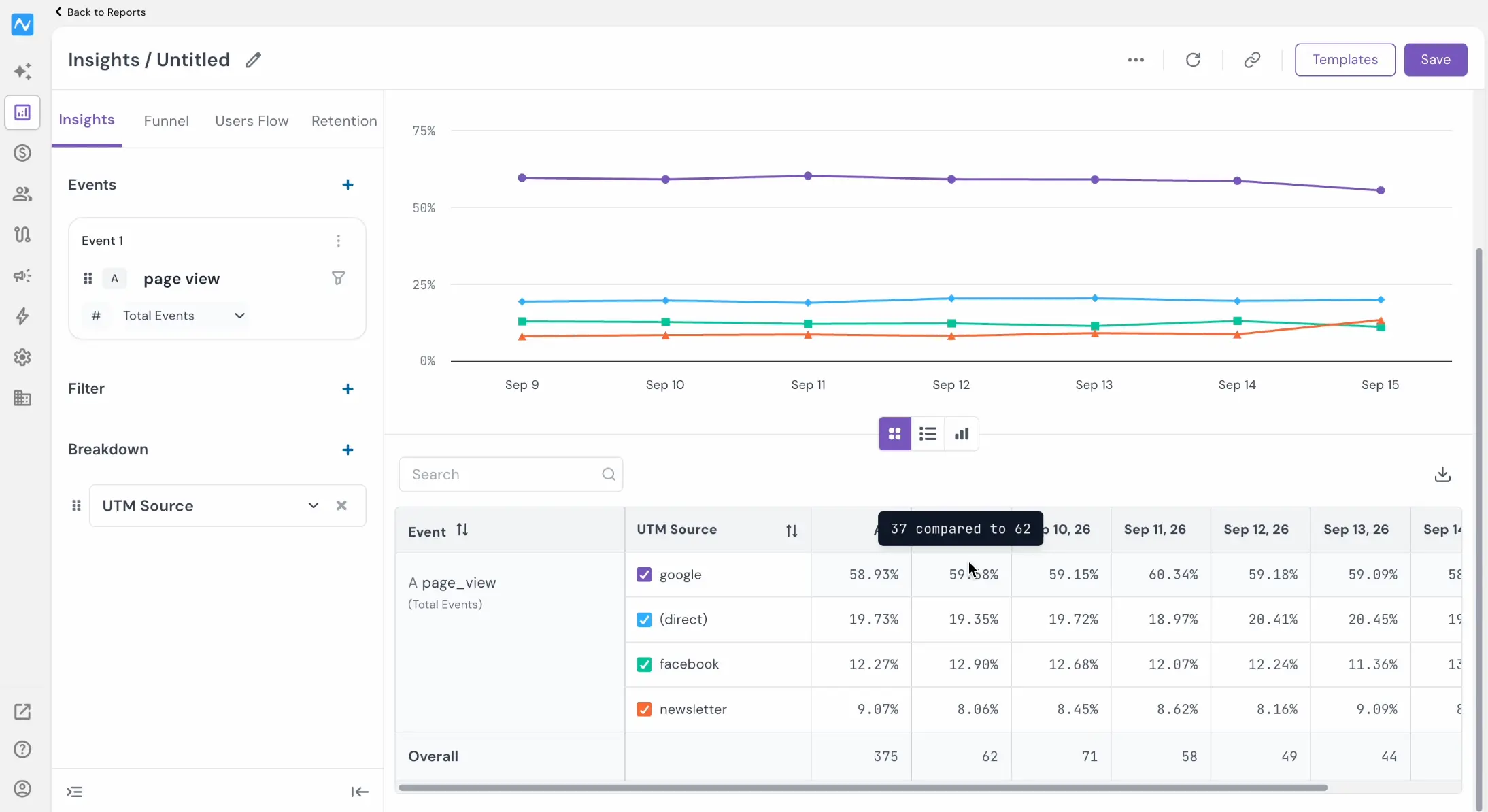
Task: Open the users icon in sidebar
Action: tap(22, 194)
